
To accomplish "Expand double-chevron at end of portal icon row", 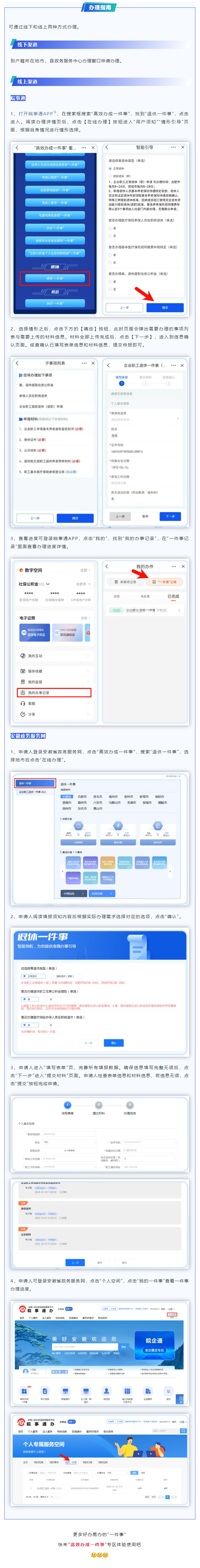I will (168, 1391).
